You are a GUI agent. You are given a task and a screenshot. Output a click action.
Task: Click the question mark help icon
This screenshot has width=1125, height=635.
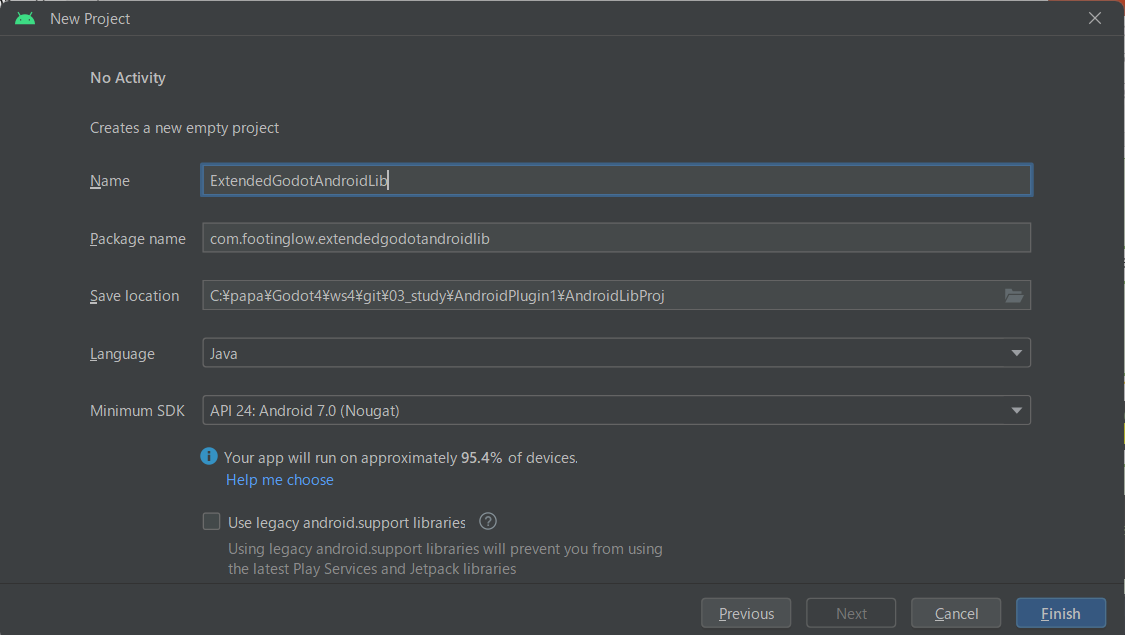pos(488,521)
